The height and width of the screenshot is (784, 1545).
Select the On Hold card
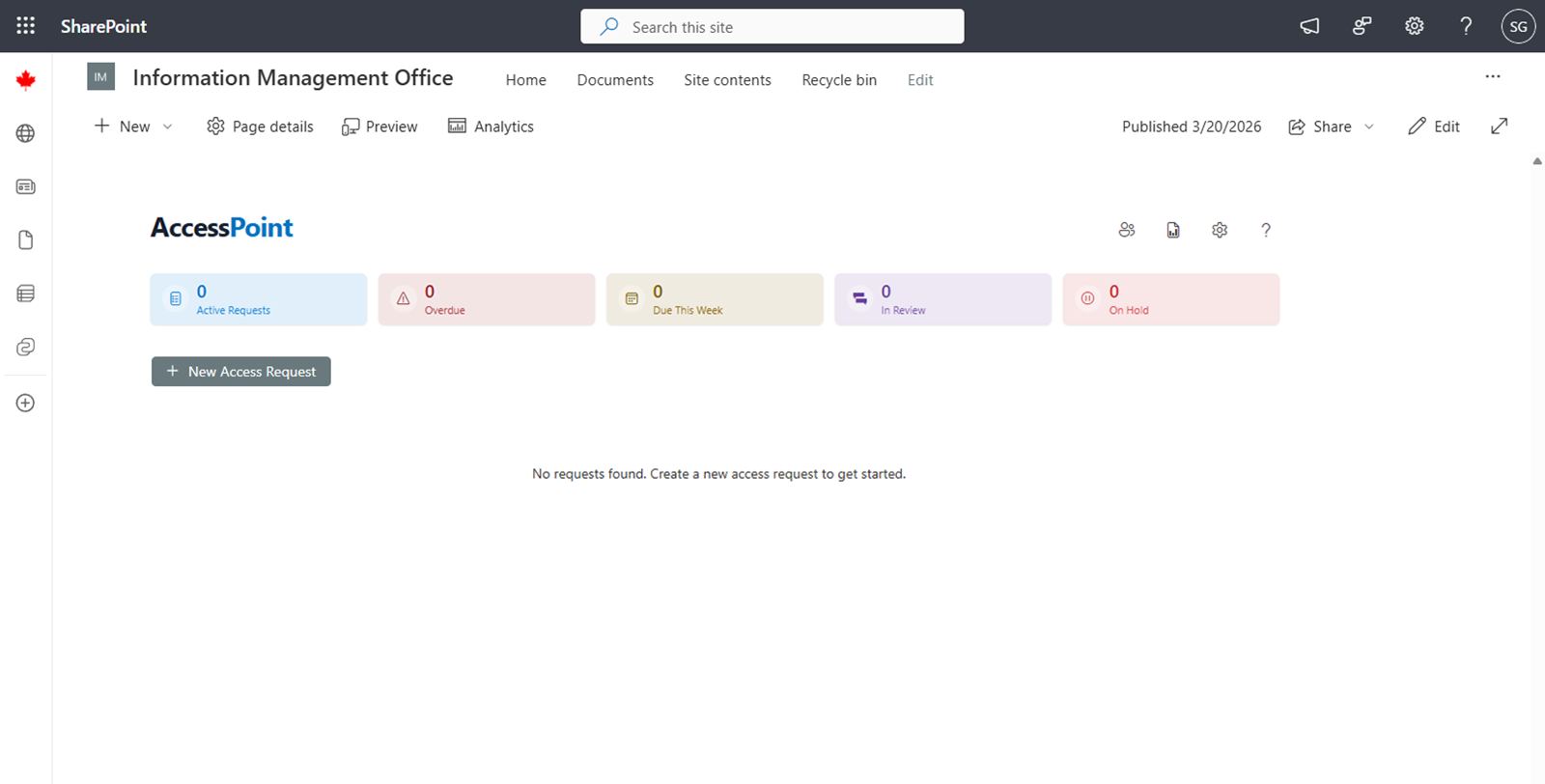[1171, 299]
